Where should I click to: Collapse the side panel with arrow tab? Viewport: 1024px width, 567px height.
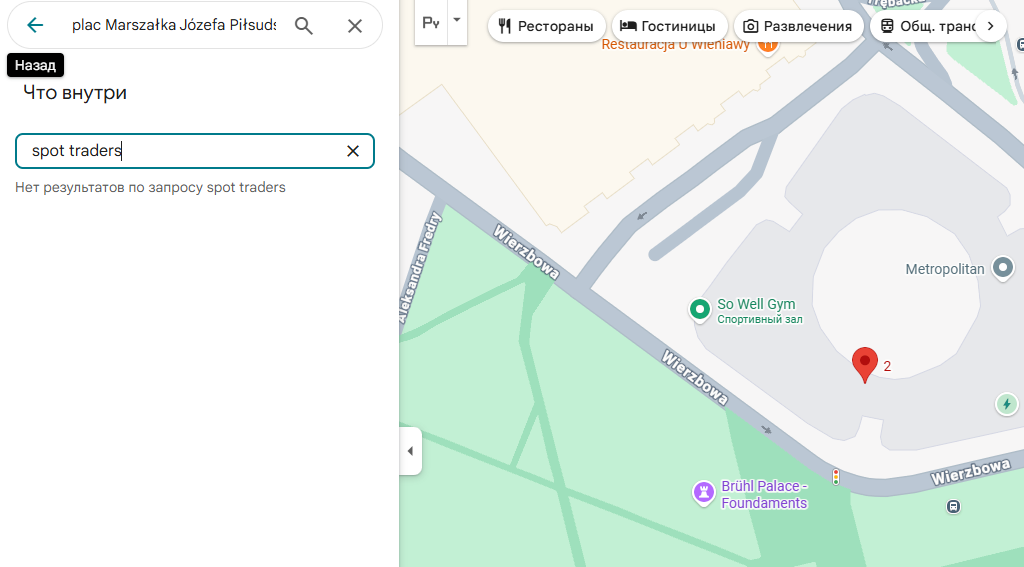(x=410, y=451)
